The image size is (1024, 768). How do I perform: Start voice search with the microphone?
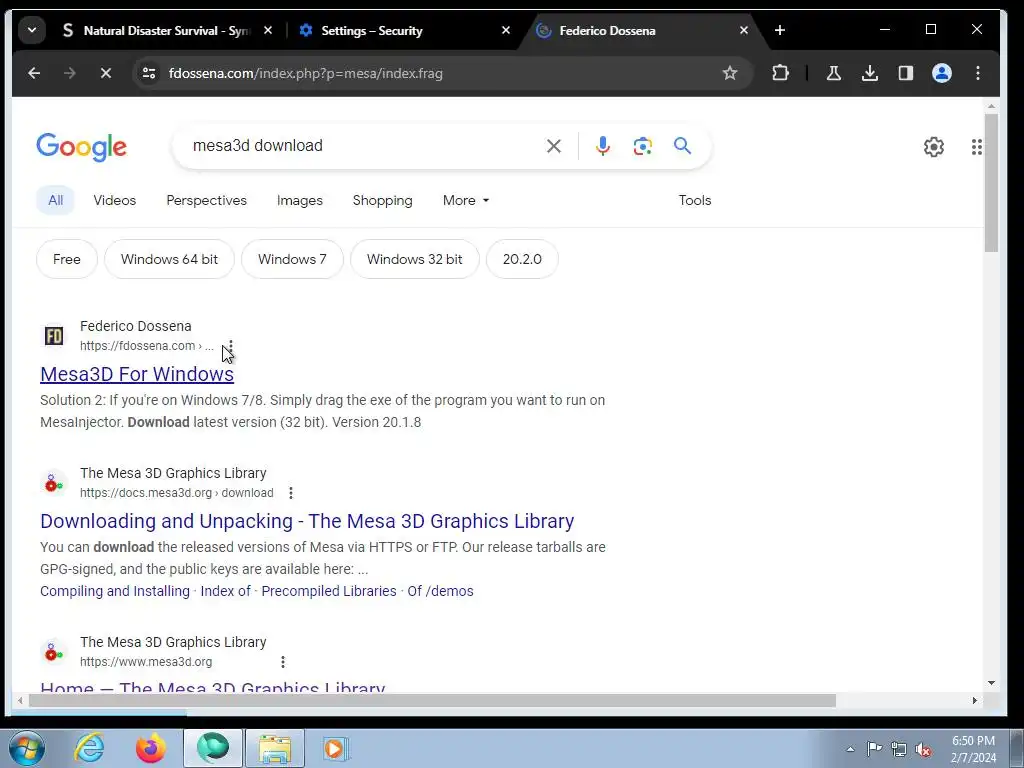tap(603, 146)
